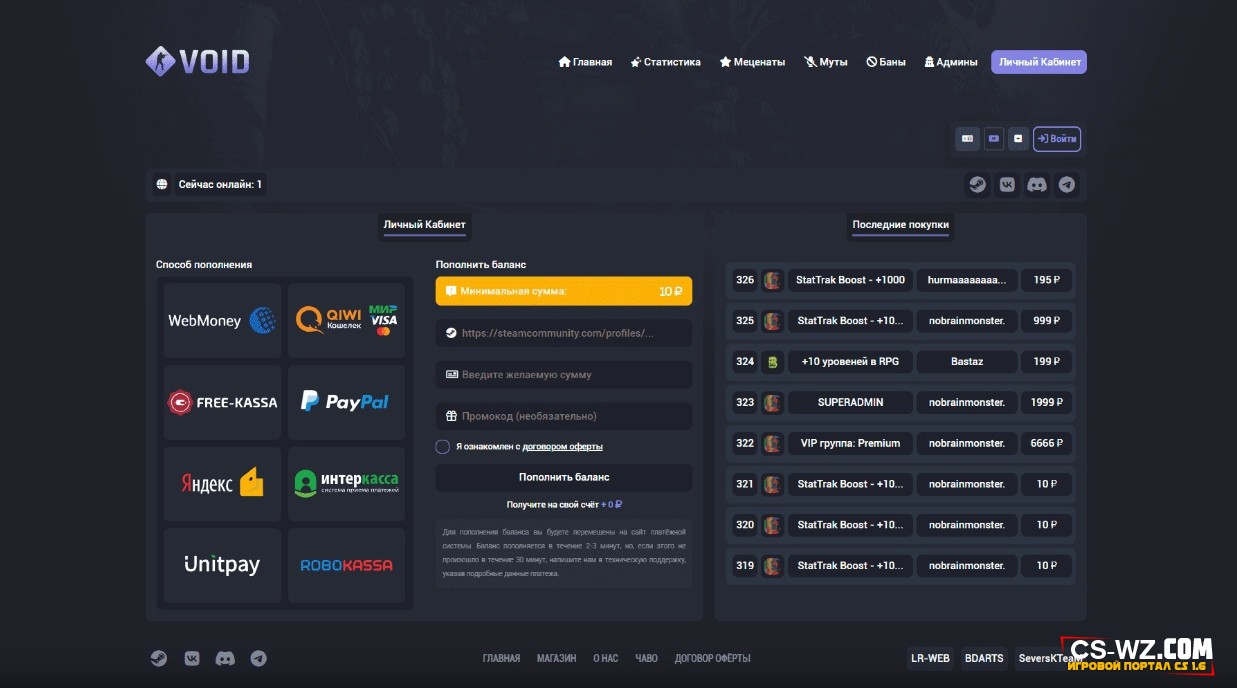Click footer О НАС link
The width and height of the screenshot is (1237, 688).
click(606, 659)
